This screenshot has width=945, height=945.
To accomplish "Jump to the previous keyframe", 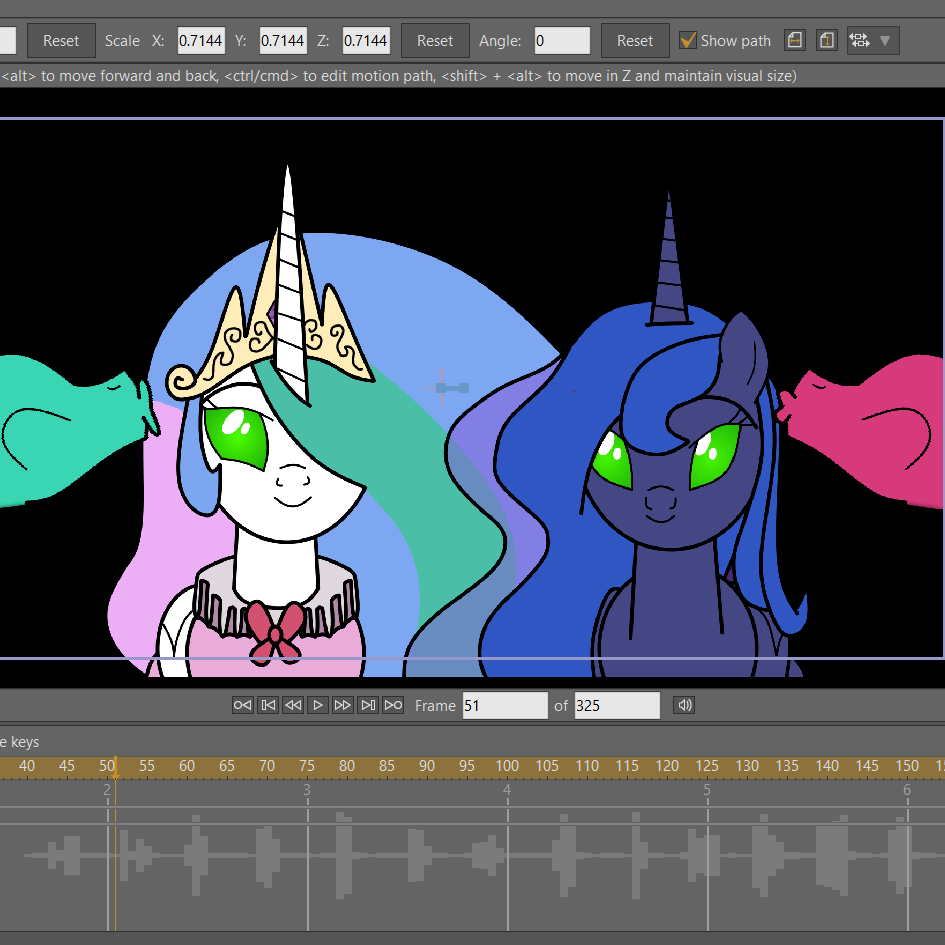I will click(268, 705).
